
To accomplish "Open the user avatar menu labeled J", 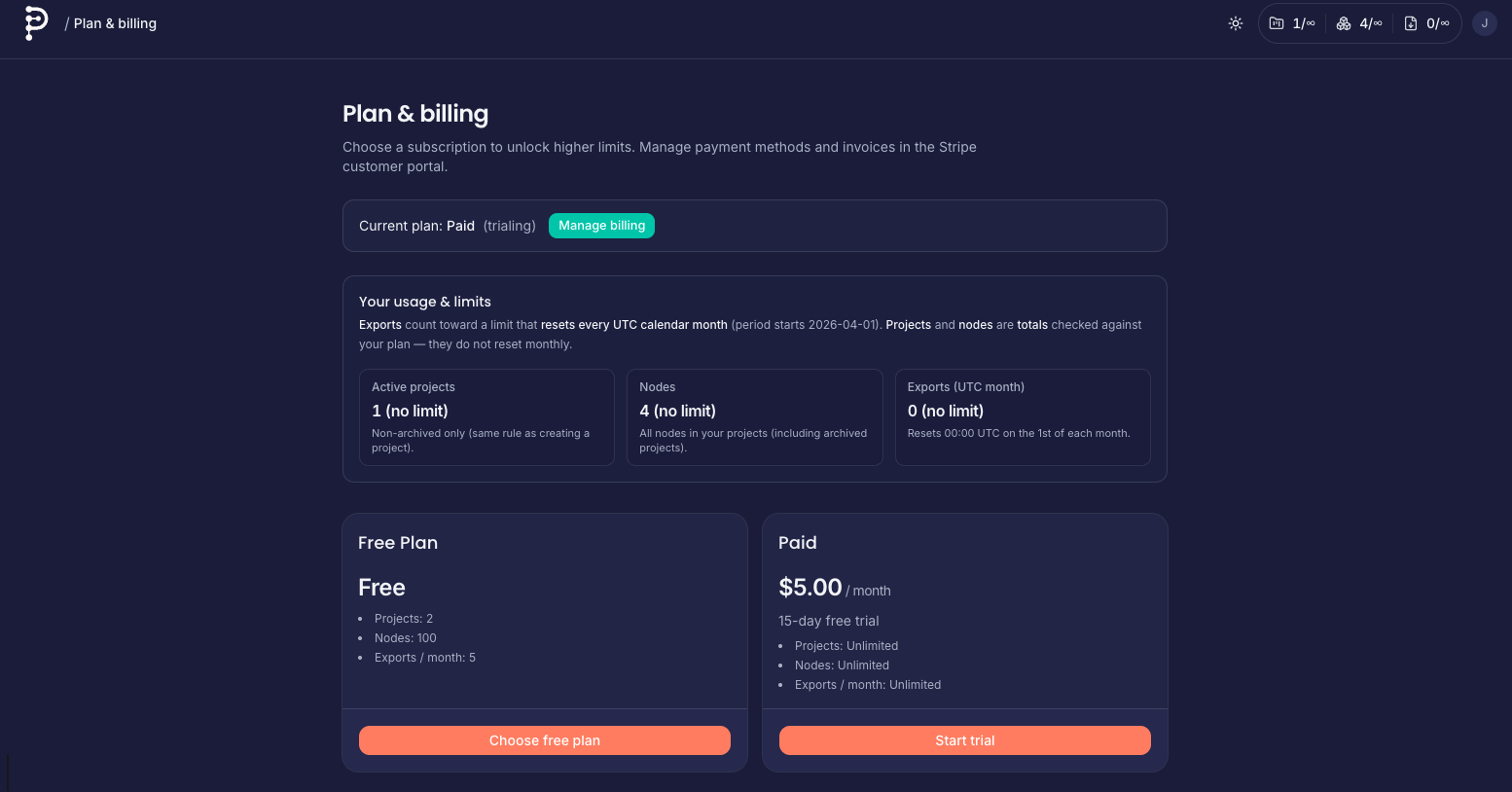I will (x=1485, y=23).
